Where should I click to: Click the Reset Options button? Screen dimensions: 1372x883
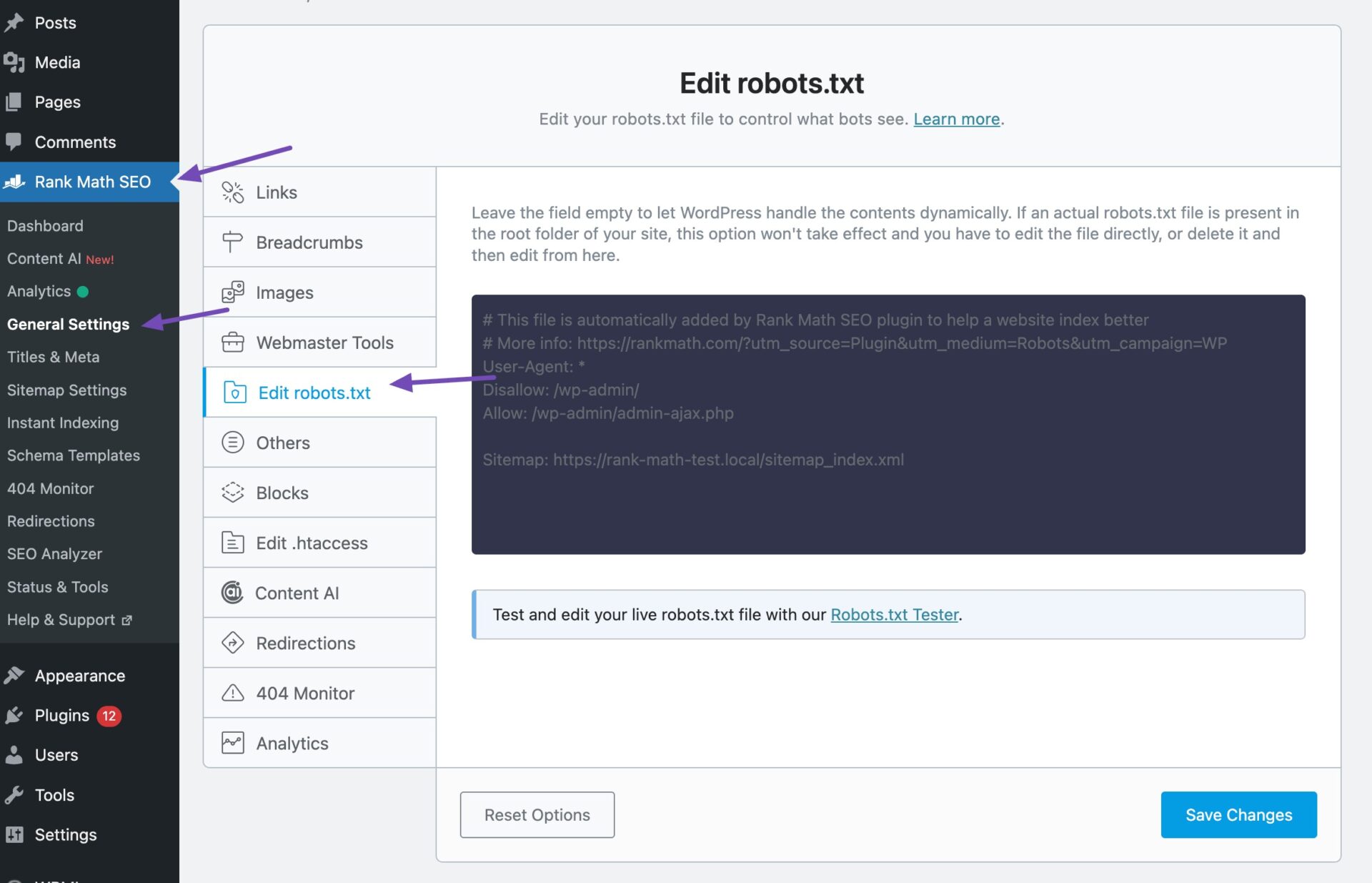coord(537,814)
